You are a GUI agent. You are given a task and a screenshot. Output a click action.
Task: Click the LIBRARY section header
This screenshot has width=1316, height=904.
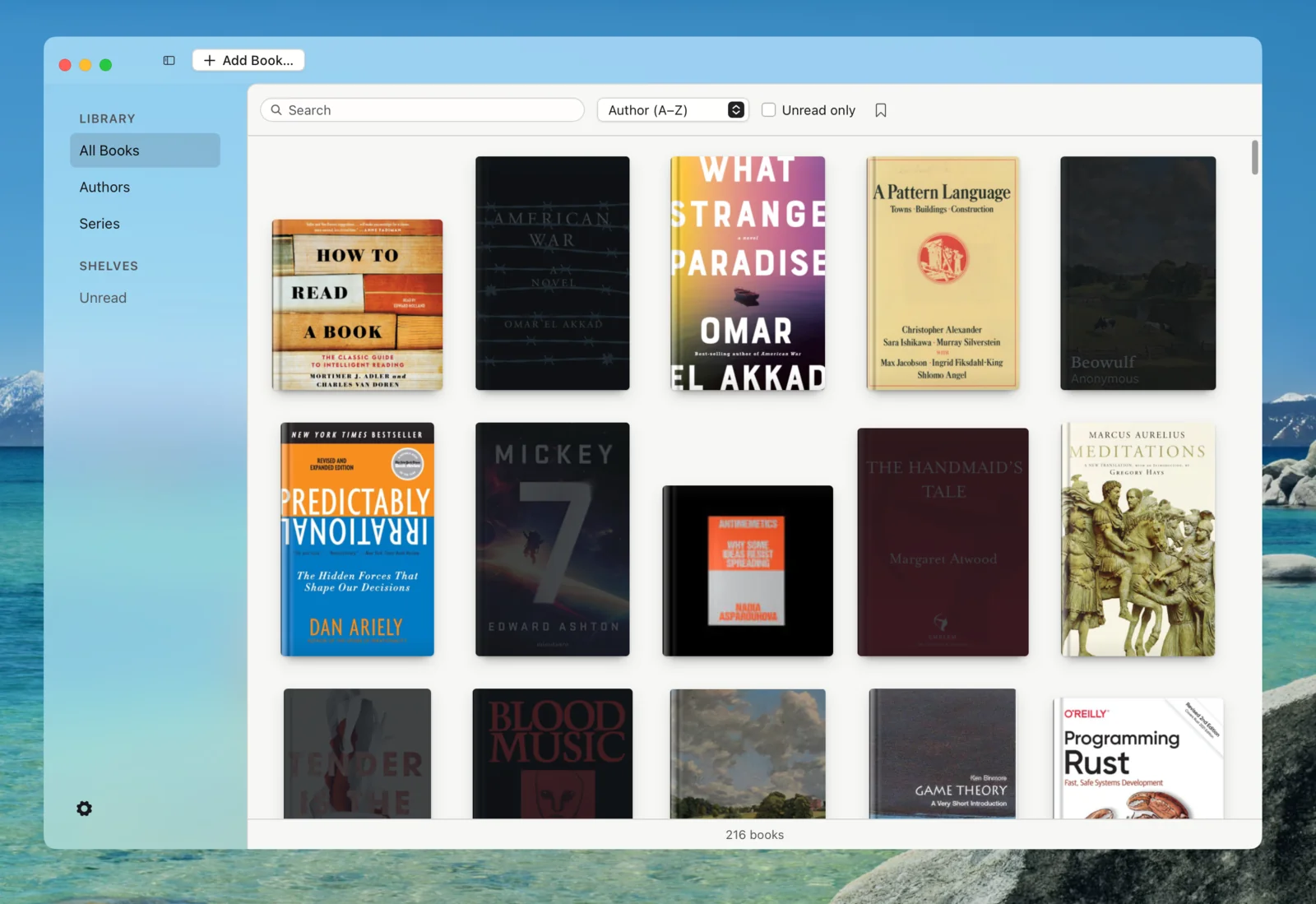107,118
